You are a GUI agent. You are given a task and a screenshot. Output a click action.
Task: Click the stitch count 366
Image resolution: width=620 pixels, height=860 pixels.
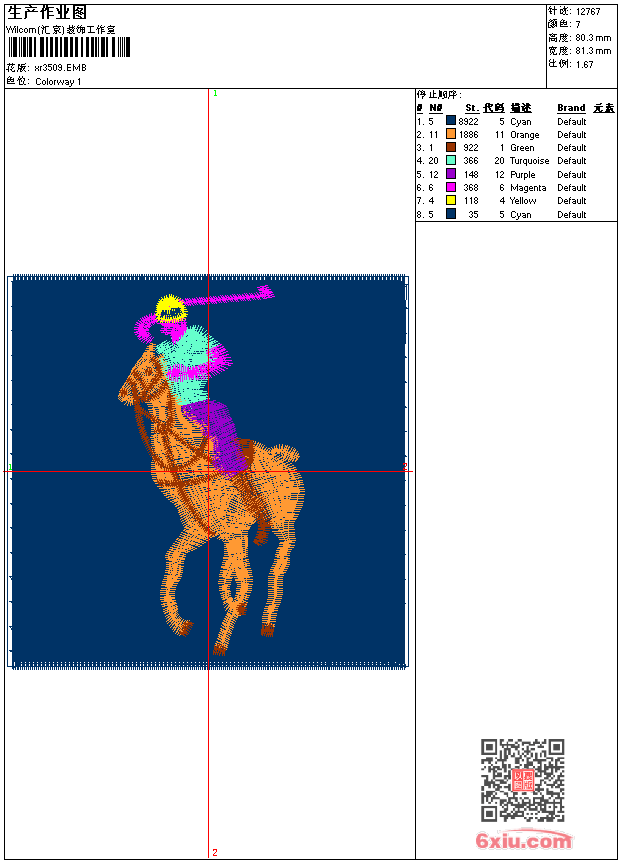pos(471,161)
